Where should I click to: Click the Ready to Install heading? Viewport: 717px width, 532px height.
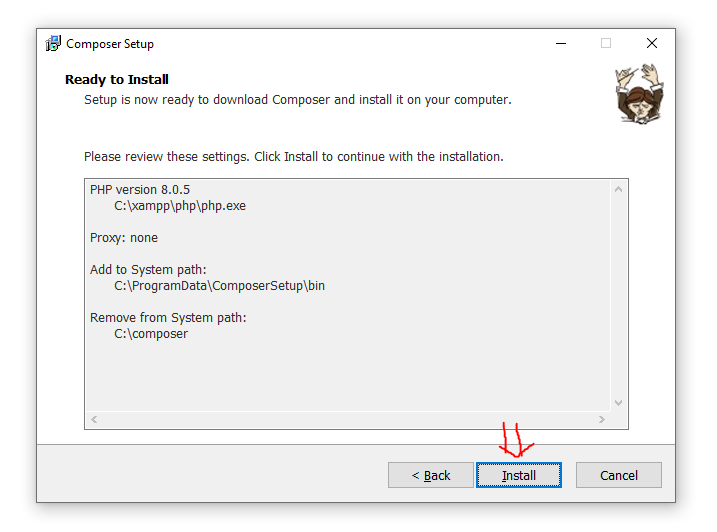(x=117, y=80)
